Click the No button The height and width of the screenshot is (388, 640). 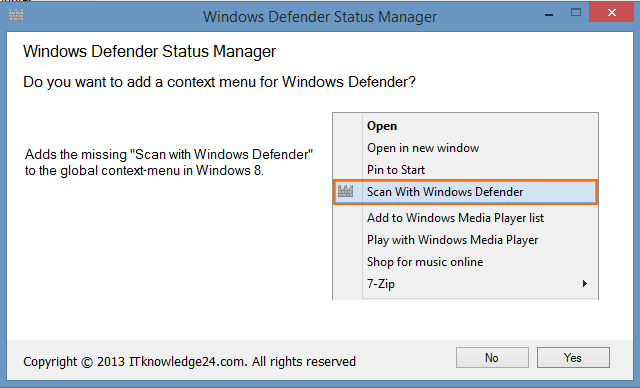[x=492, y=358]
